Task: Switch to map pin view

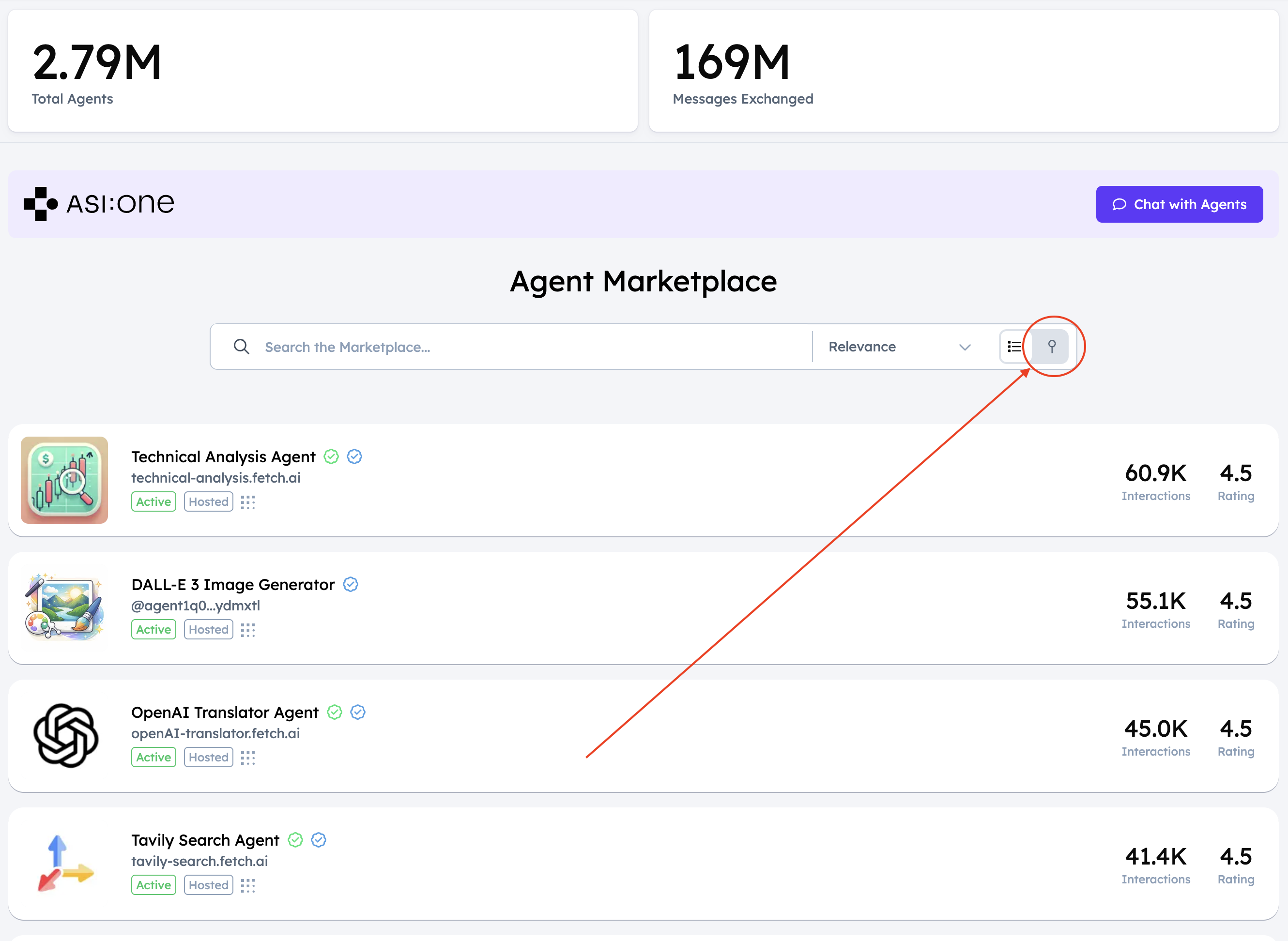Action: pyautogui.click(x=1051, y=346)
